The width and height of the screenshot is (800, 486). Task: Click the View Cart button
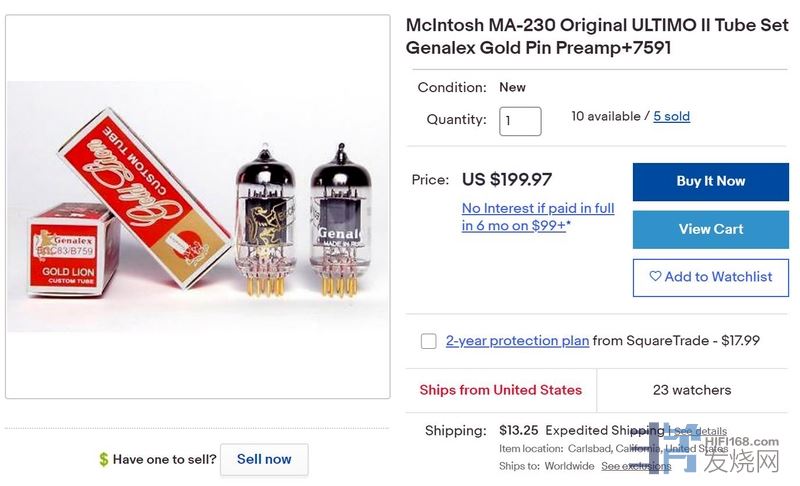click(x=710, y=229)
